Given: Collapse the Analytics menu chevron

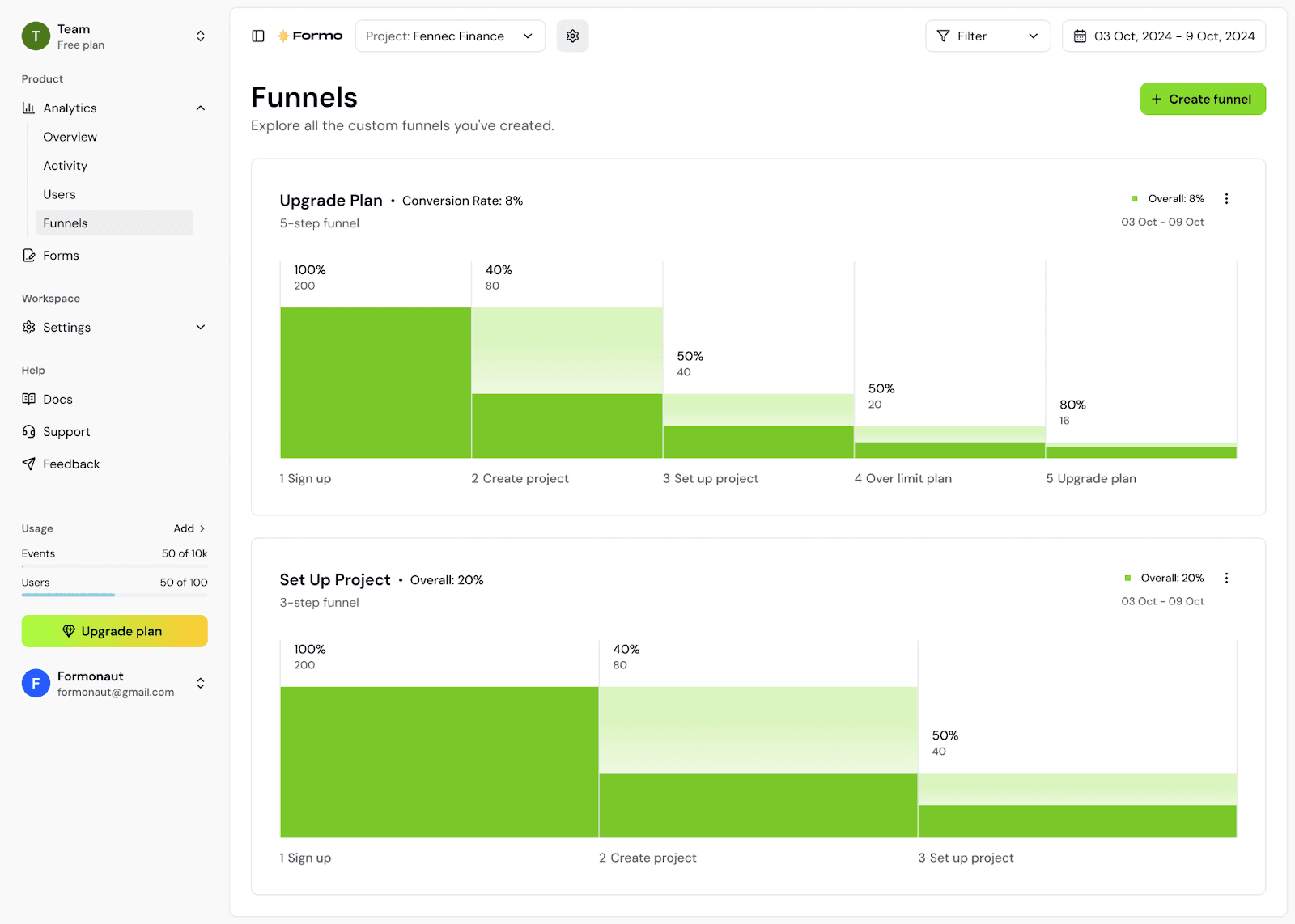Looking at the screenshot, I should pos(201,108).
